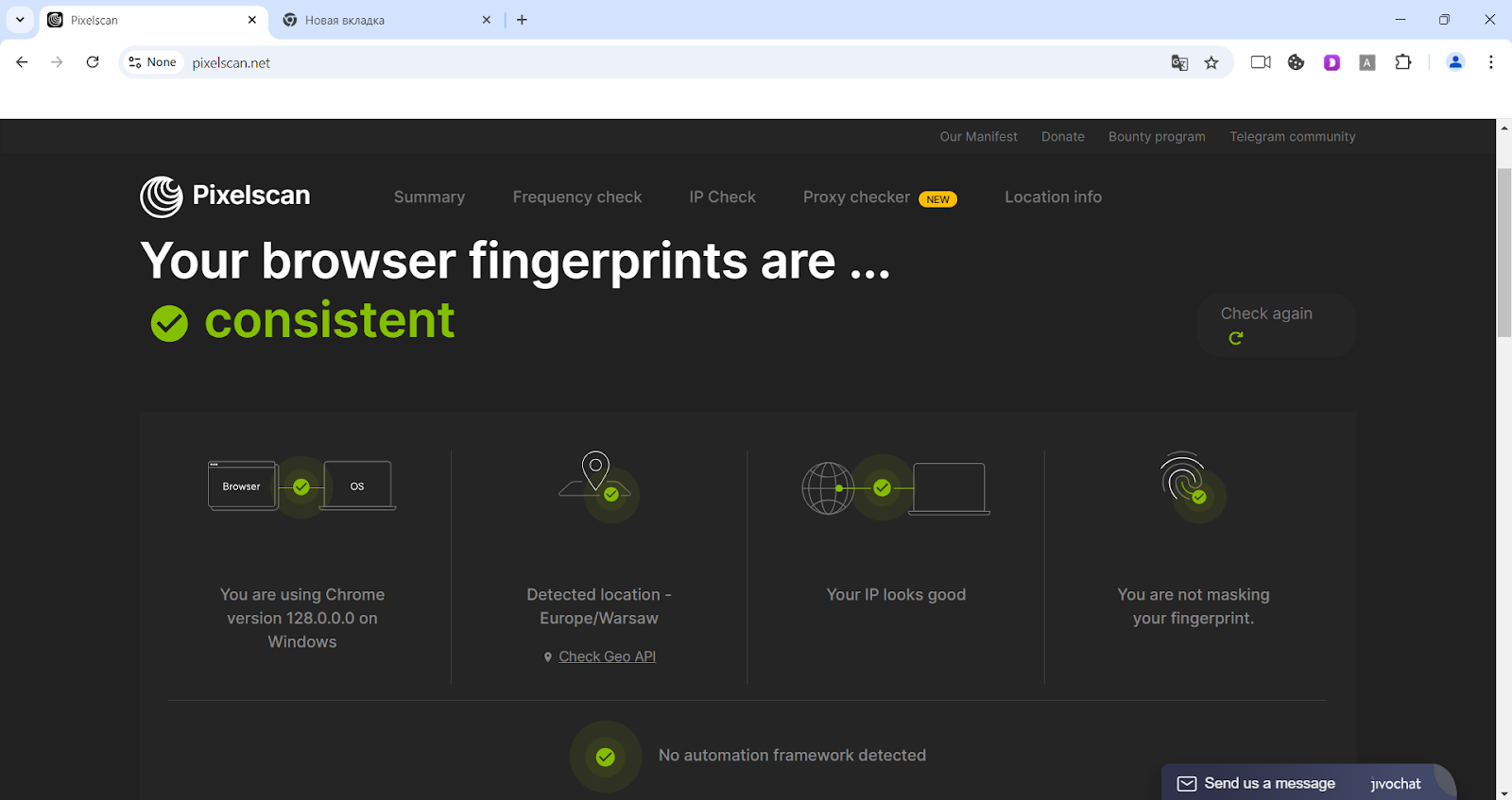This screenshot has height=800, width=1512.
Task: Click the scrollbar down arrow
Action: pos(1503,793)
